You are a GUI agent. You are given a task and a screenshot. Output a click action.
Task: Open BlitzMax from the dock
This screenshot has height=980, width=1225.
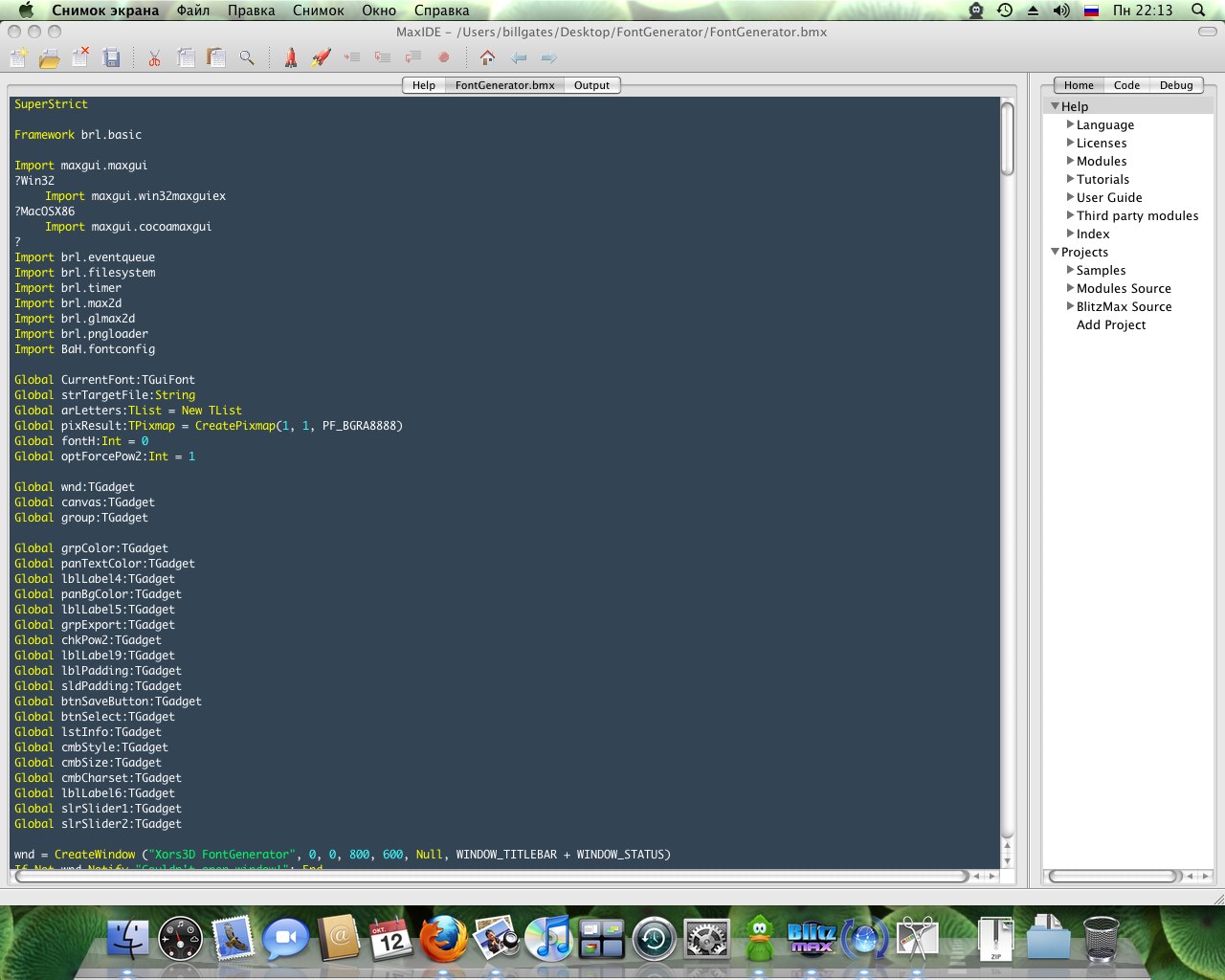pos(812,938)
